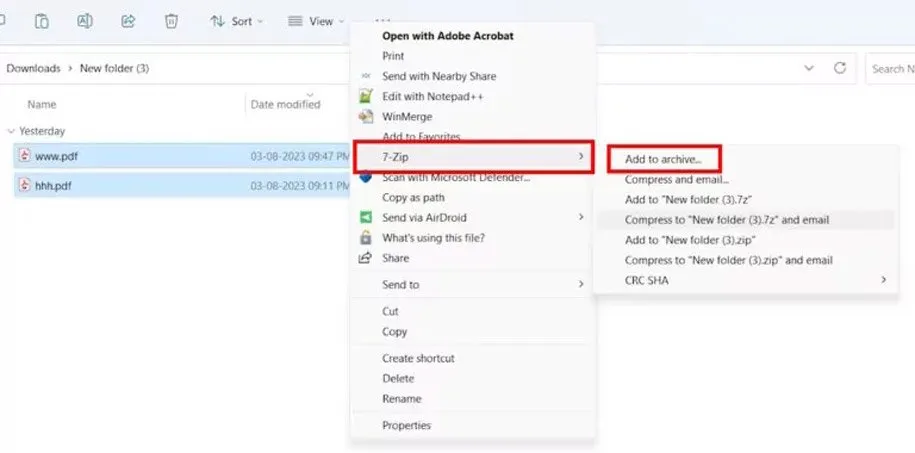Click the Notepad++ icon in the context menu

click(365, 96)
